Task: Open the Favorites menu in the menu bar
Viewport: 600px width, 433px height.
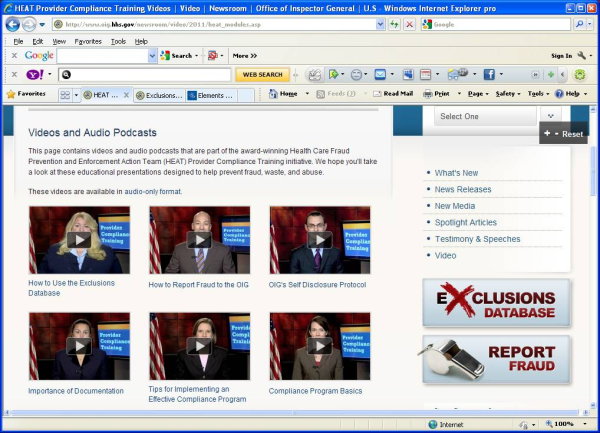Action: [88, 41]
